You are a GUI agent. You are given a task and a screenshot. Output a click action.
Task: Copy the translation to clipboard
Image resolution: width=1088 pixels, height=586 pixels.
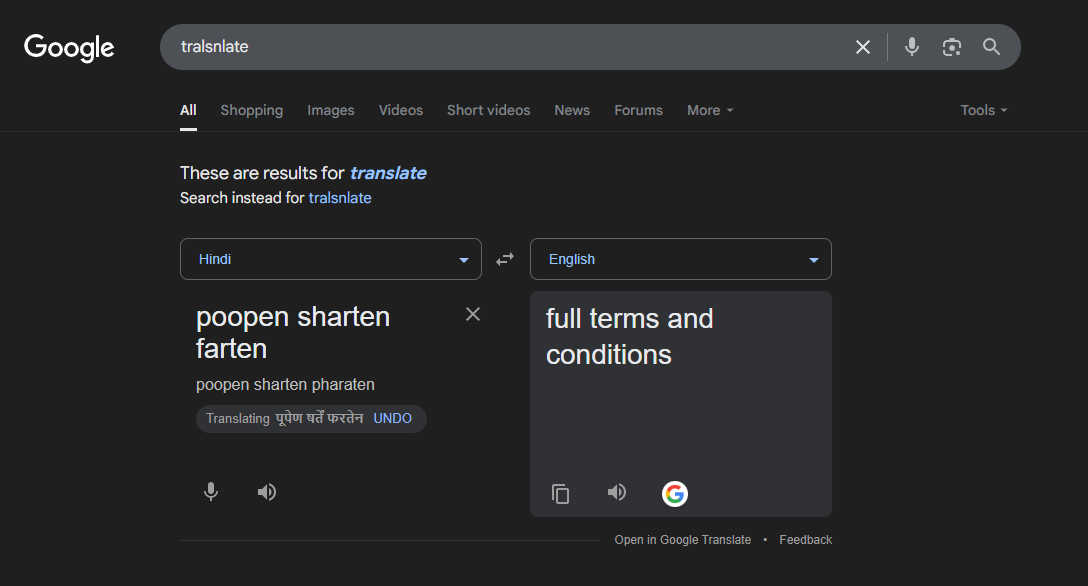click(561, 494)
